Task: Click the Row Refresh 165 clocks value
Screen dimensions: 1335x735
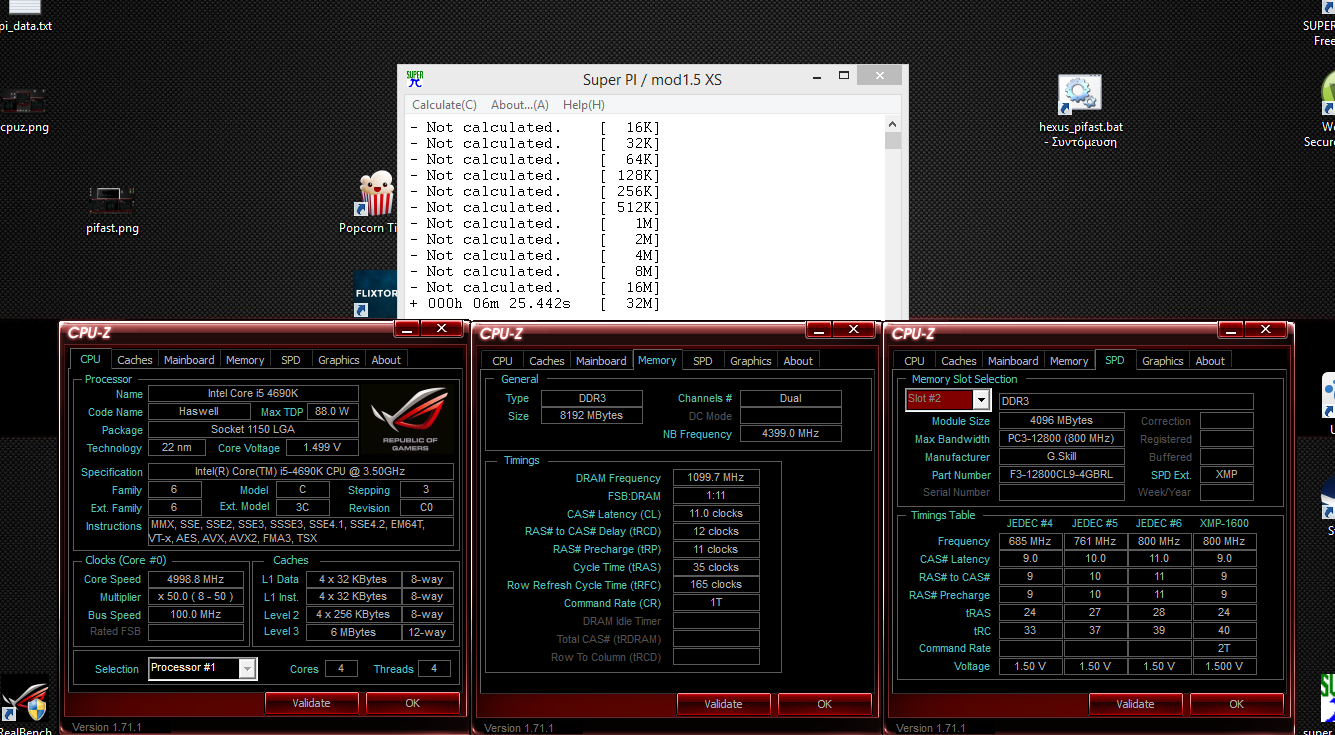Action: tap(716, 585)
